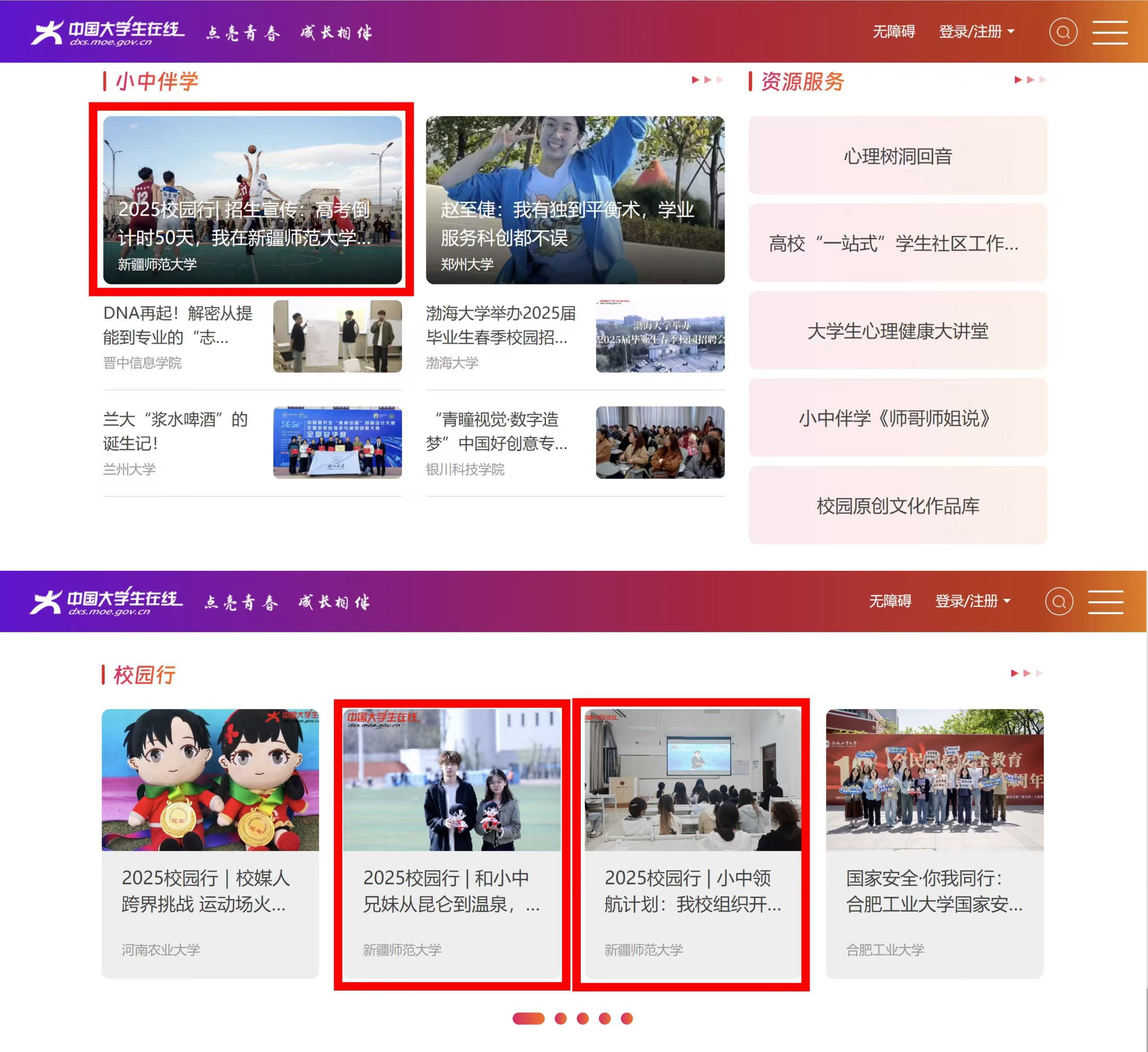Screen dimensions: 1148x1052
Task: Click the more arrows beside 资源服务
Action: click(x=1030, y=80)
